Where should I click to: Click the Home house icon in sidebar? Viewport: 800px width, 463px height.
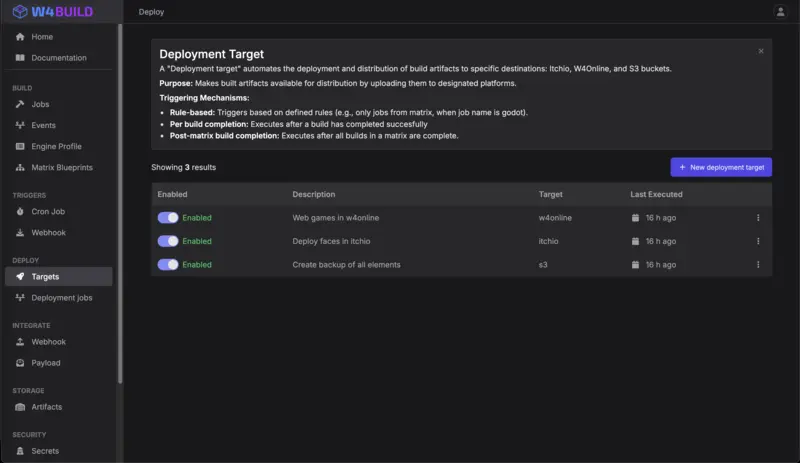tap(20, 37)
